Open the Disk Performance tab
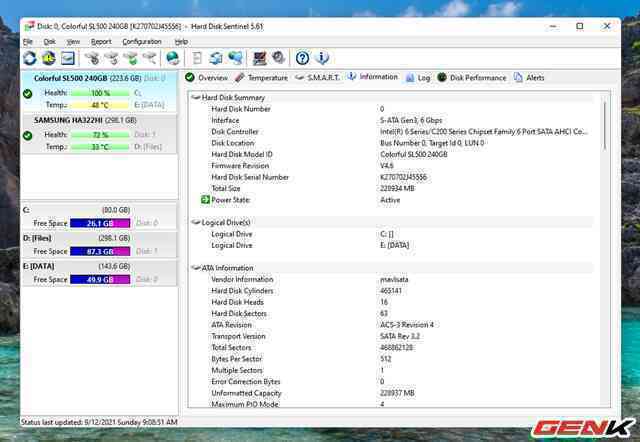This screenshot has width=640, height=442. [x=471, y=78]
